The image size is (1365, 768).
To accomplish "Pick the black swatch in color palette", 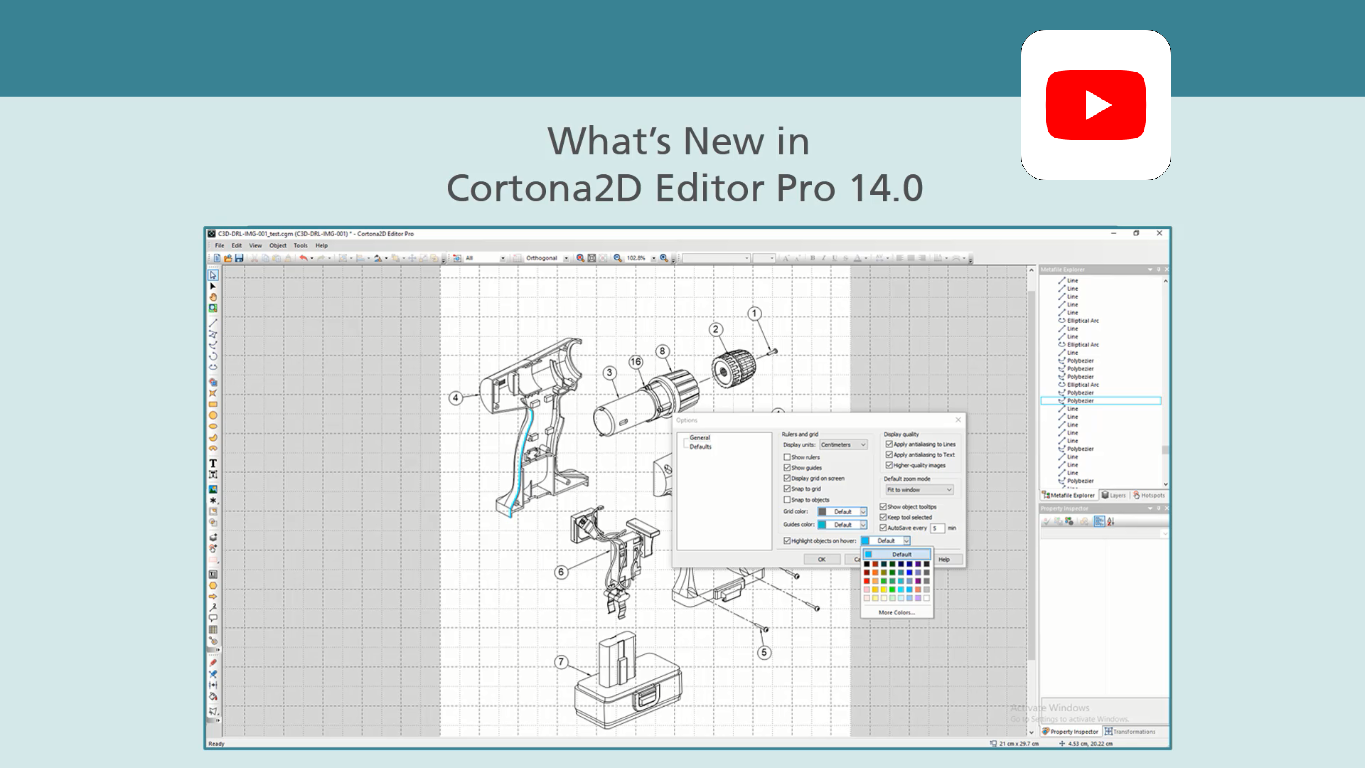I will tap(868, 564).
